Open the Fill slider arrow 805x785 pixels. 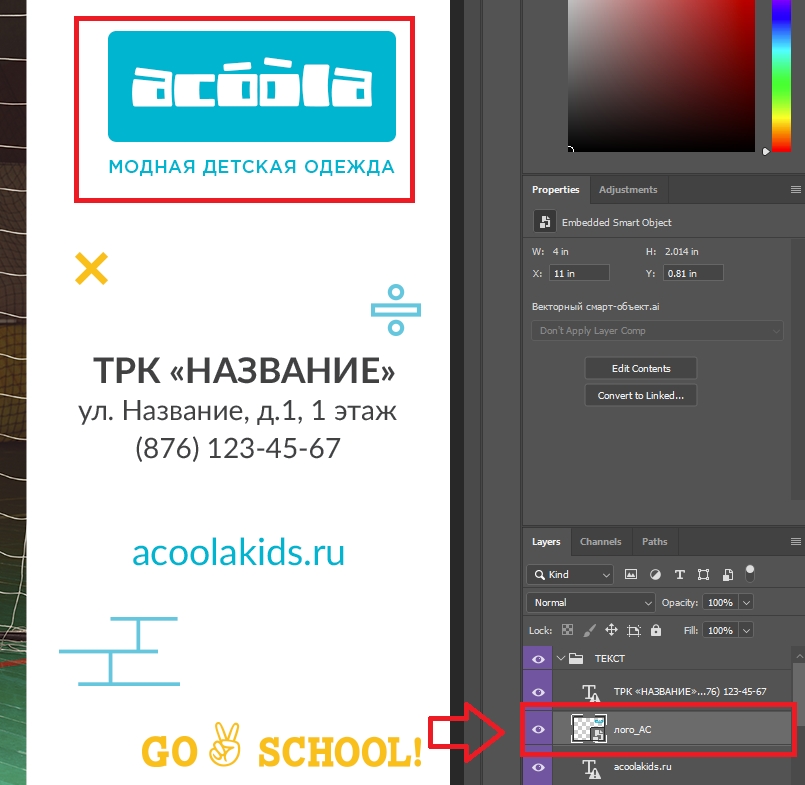[746, 630]
